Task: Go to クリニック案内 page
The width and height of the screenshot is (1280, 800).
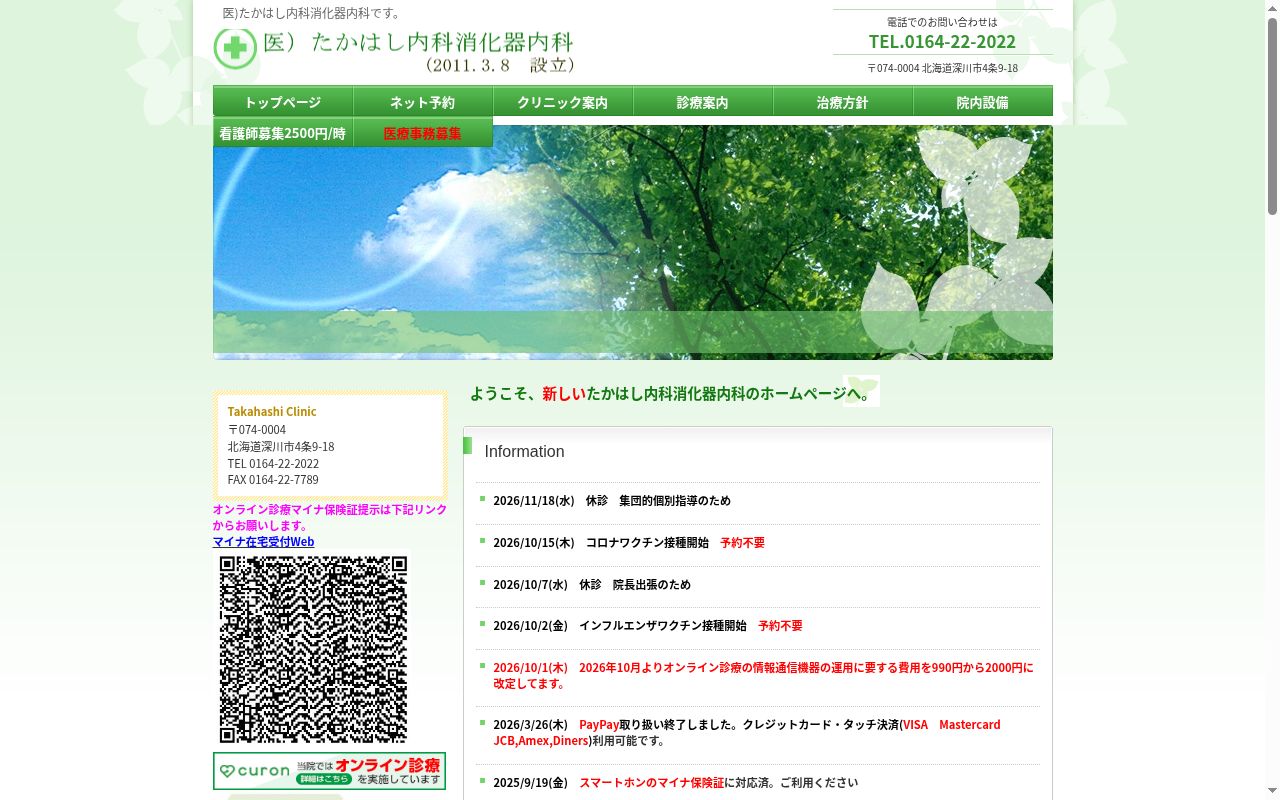Action: coord(563,102)
